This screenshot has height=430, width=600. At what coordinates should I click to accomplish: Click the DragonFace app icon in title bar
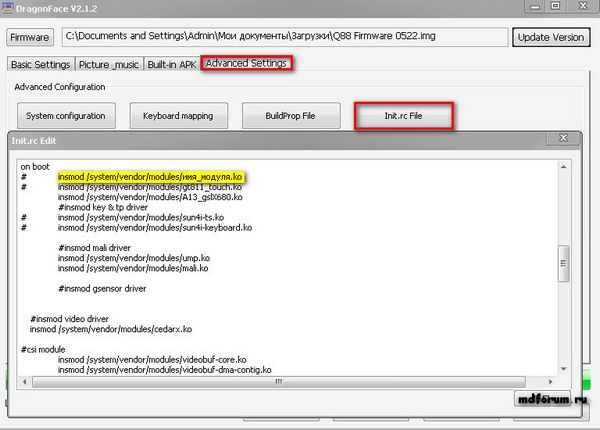(x=8, y=7)
